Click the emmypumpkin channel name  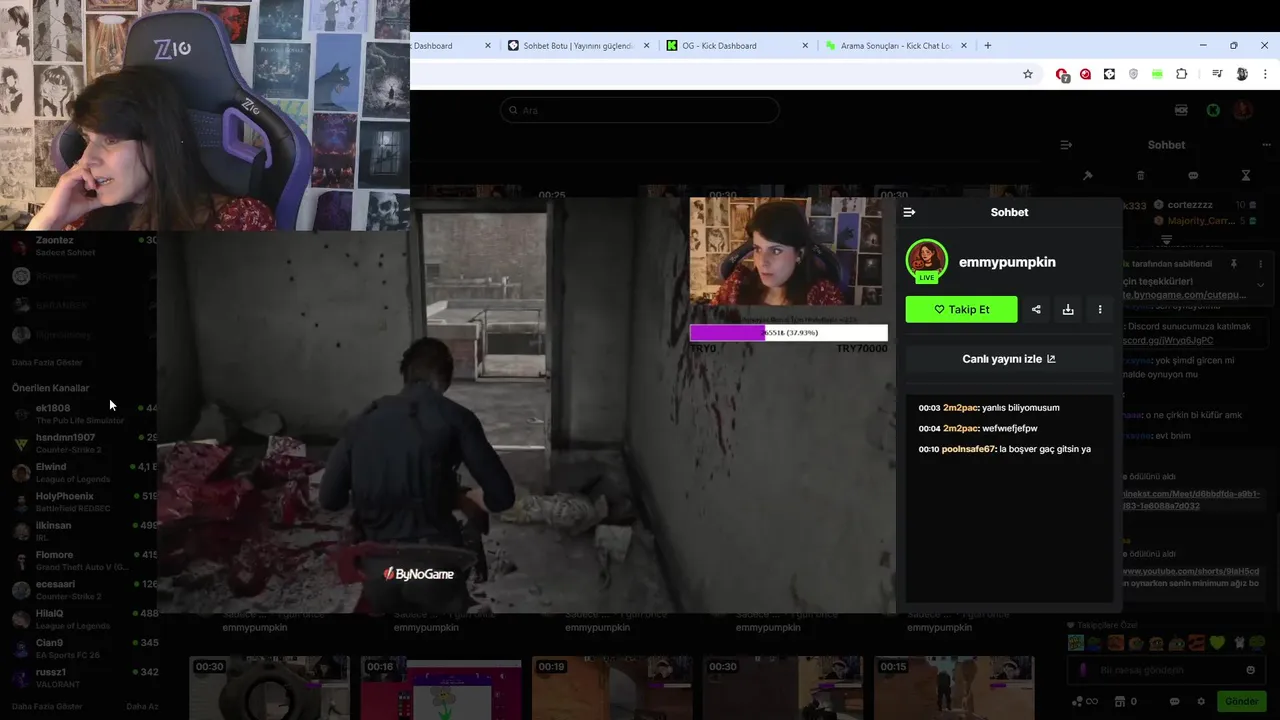[1007, 262]
